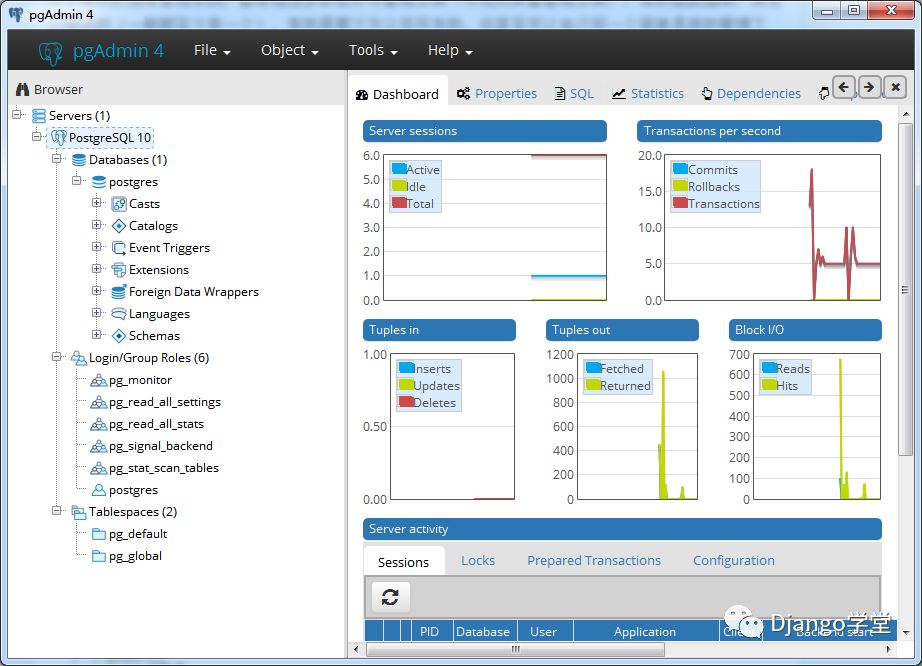Switch to the SQL tab
This screenshot has width=922, height=666.
(574, 93)
